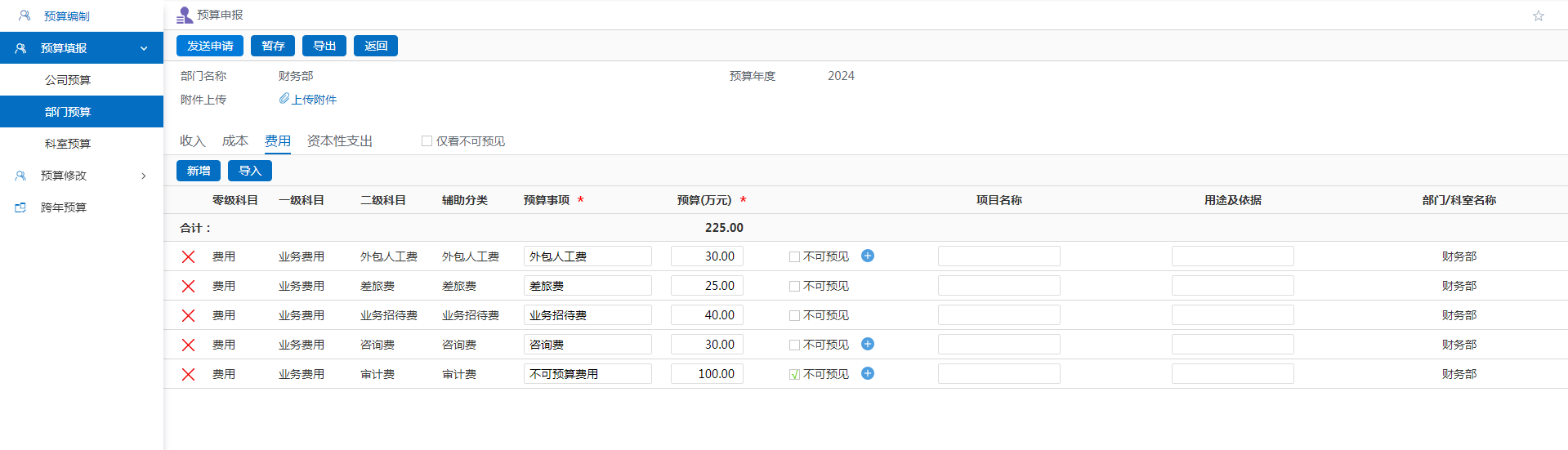Screen dimensions: 1568x450
Task: Collapse the 预算填报 sidebar menu
Action: pyautogui.click(x=144, y=48)
